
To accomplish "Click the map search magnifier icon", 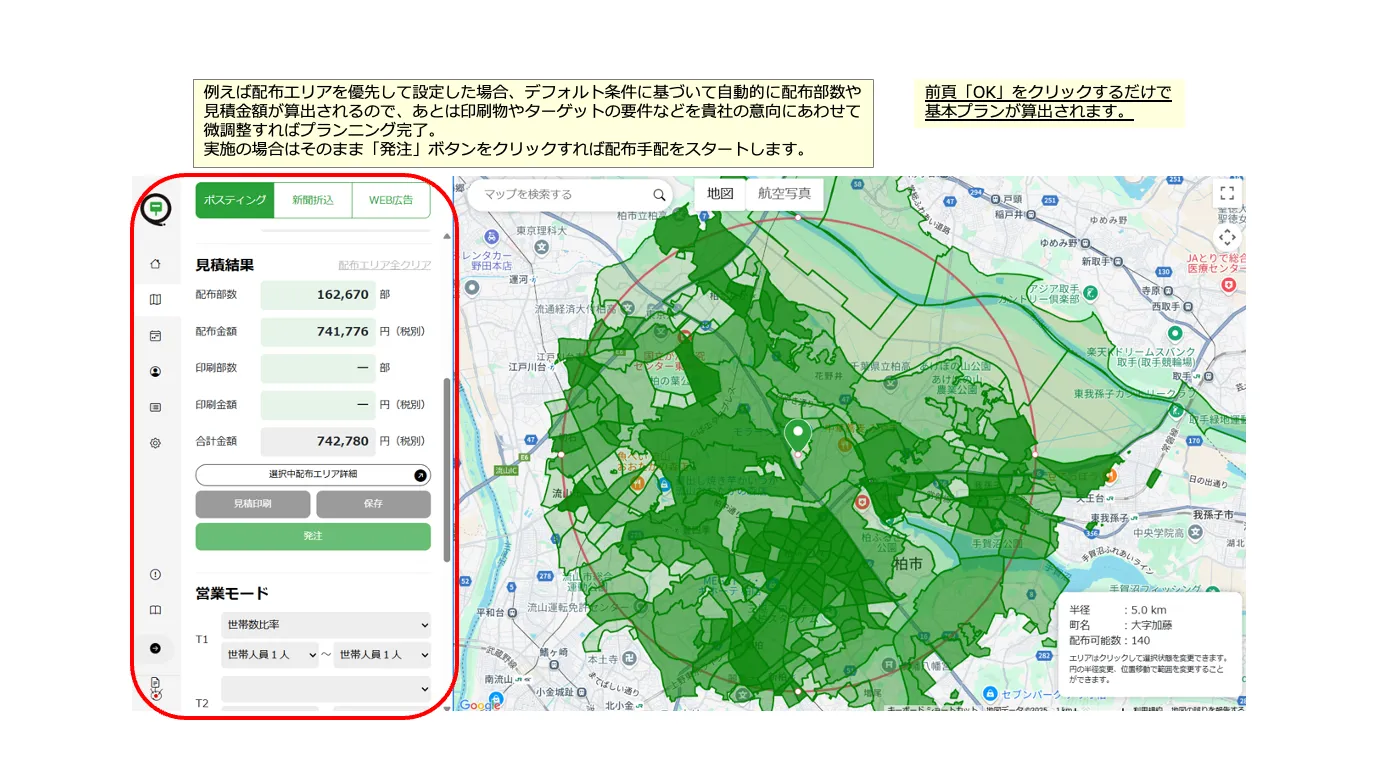I will (659, 195).
